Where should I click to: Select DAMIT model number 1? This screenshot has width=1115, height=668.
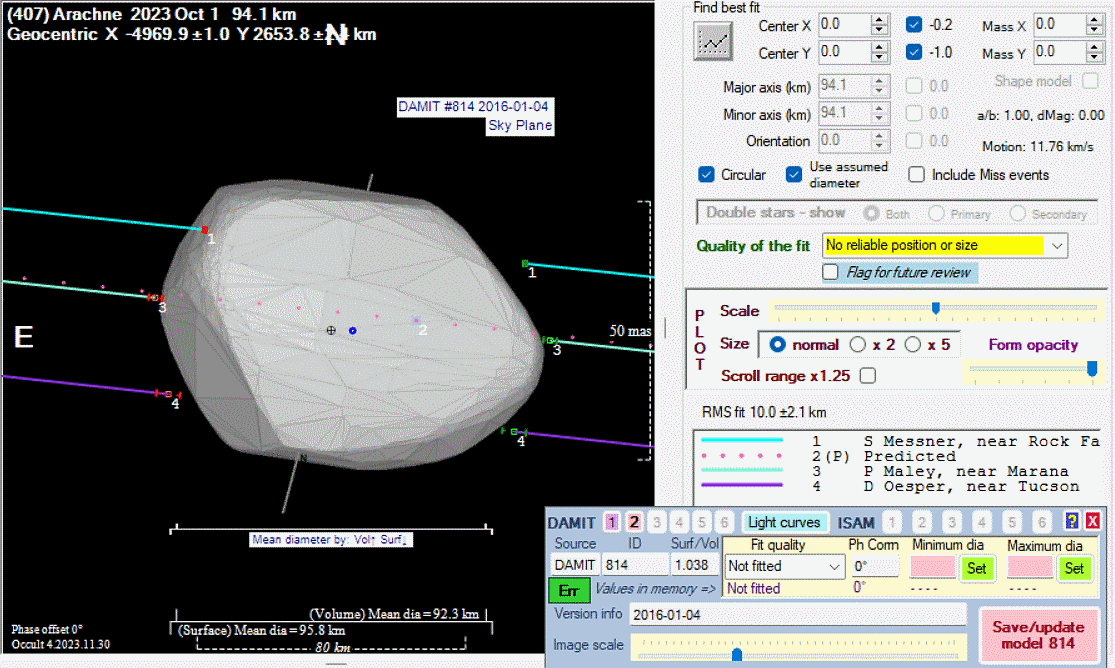point(612,522)
